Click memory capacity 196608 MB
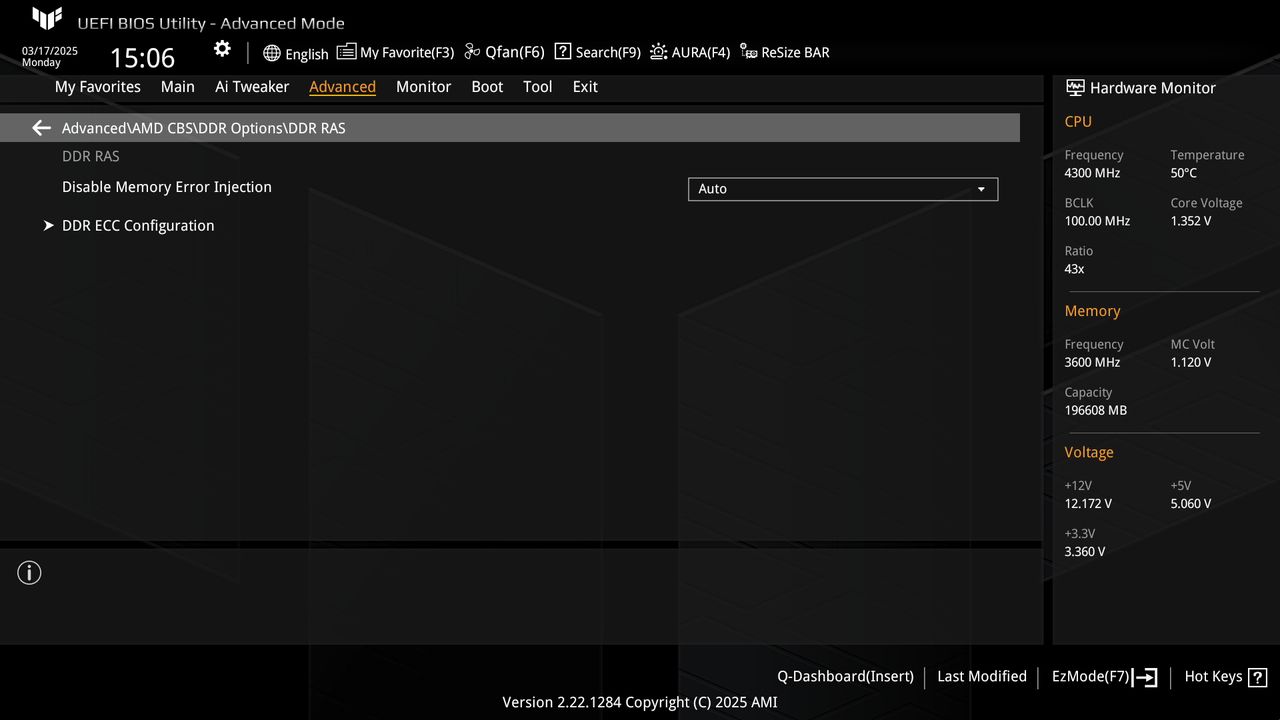Screen dimensions: 1280x720 (1096, 410)
